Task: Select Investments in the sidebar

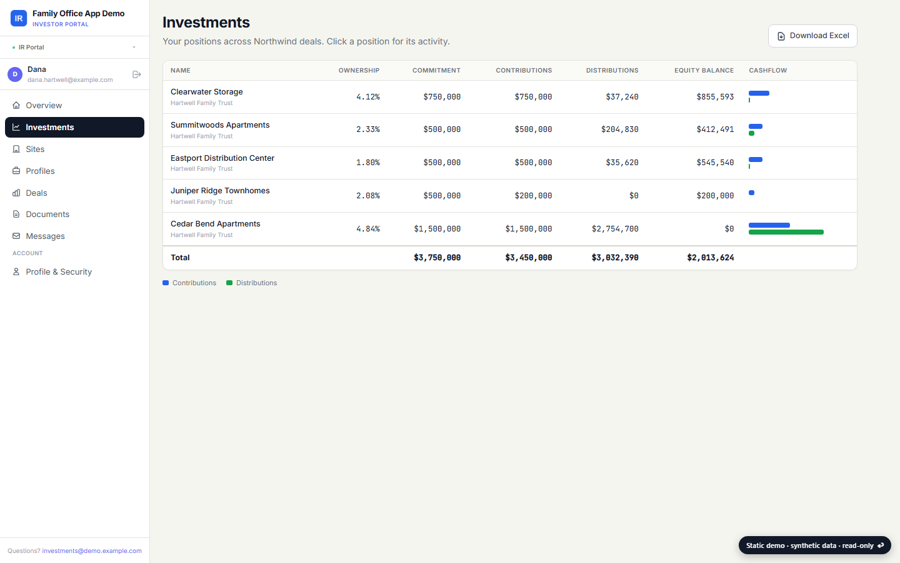Action: [x=75, y=127]
